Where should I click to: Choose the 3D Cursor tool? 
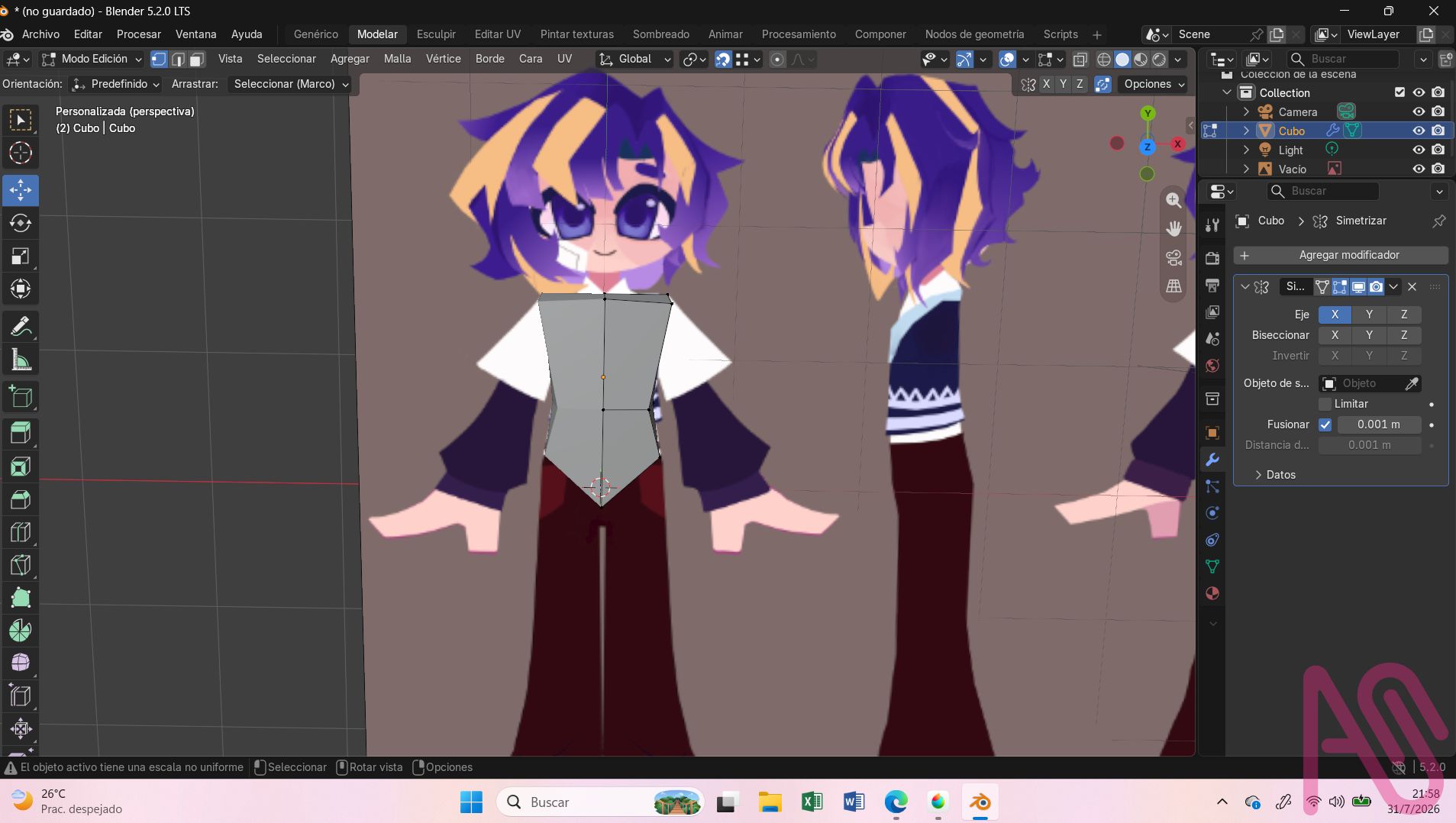pos(21,153)
